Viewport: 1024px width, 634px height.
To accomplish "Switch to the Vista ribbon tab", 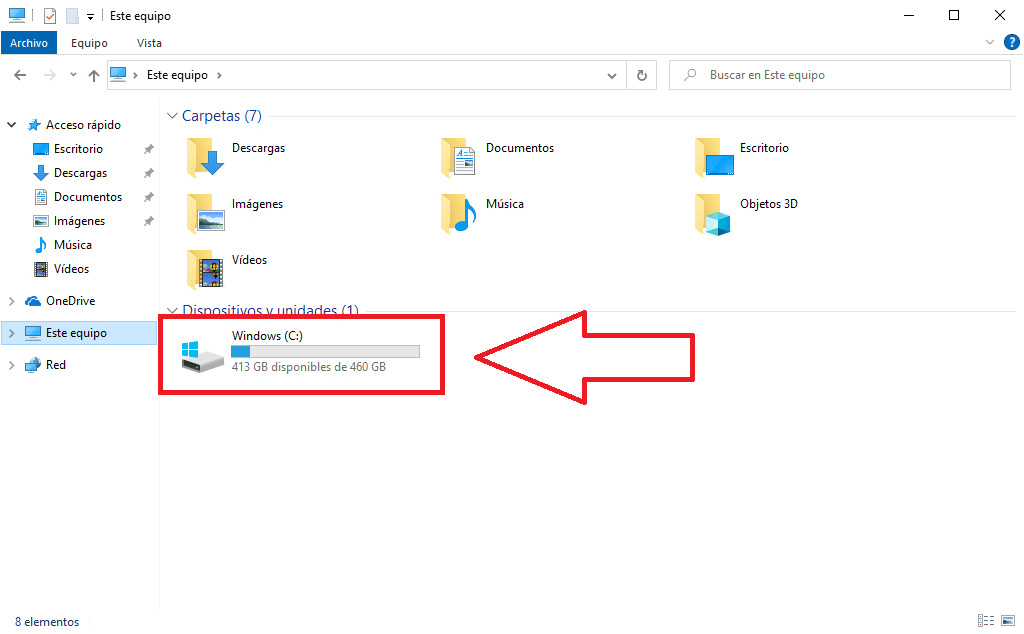I will click(x=149, y=43).
